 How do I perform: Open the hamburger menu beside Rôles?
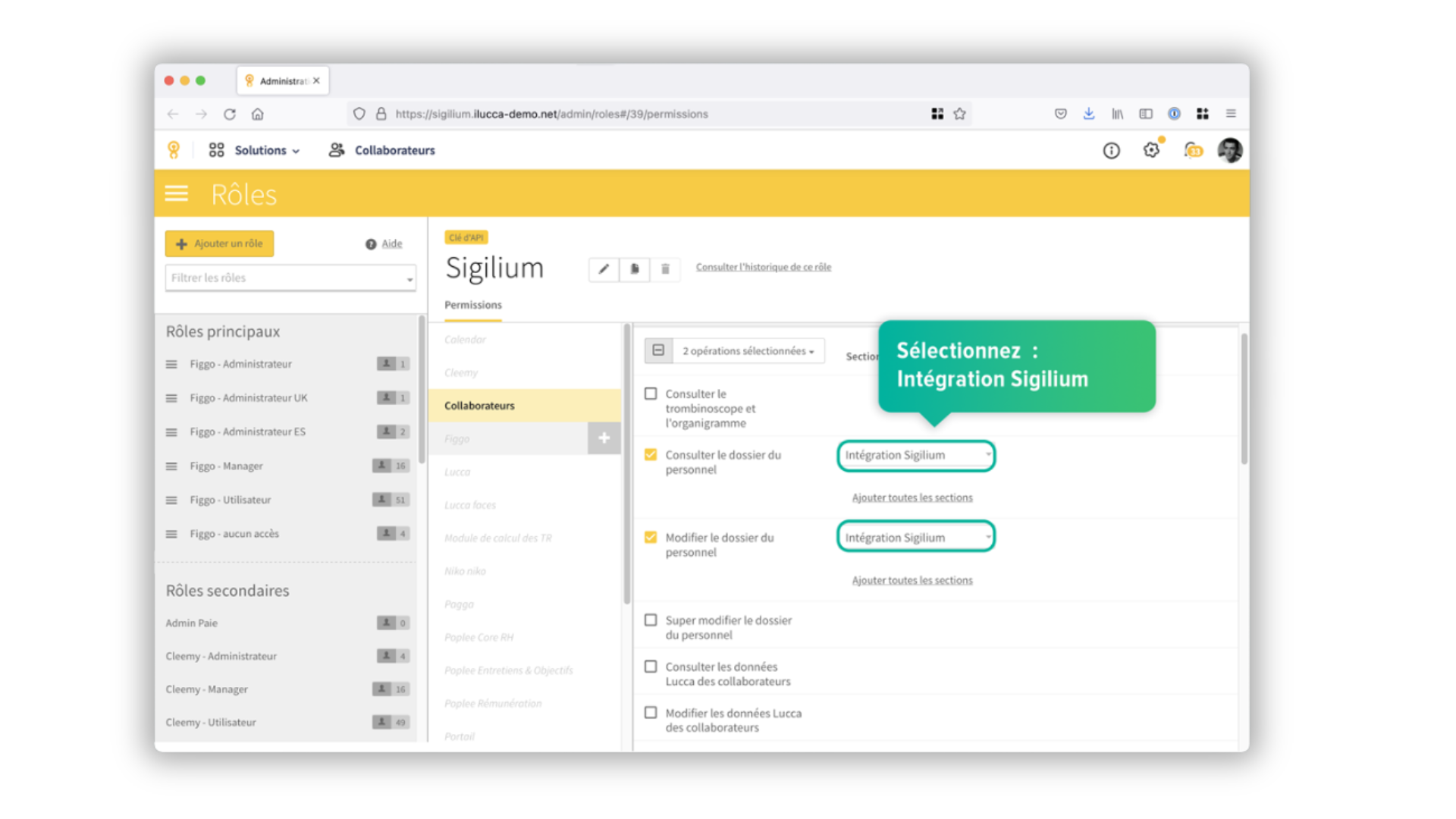177,194
